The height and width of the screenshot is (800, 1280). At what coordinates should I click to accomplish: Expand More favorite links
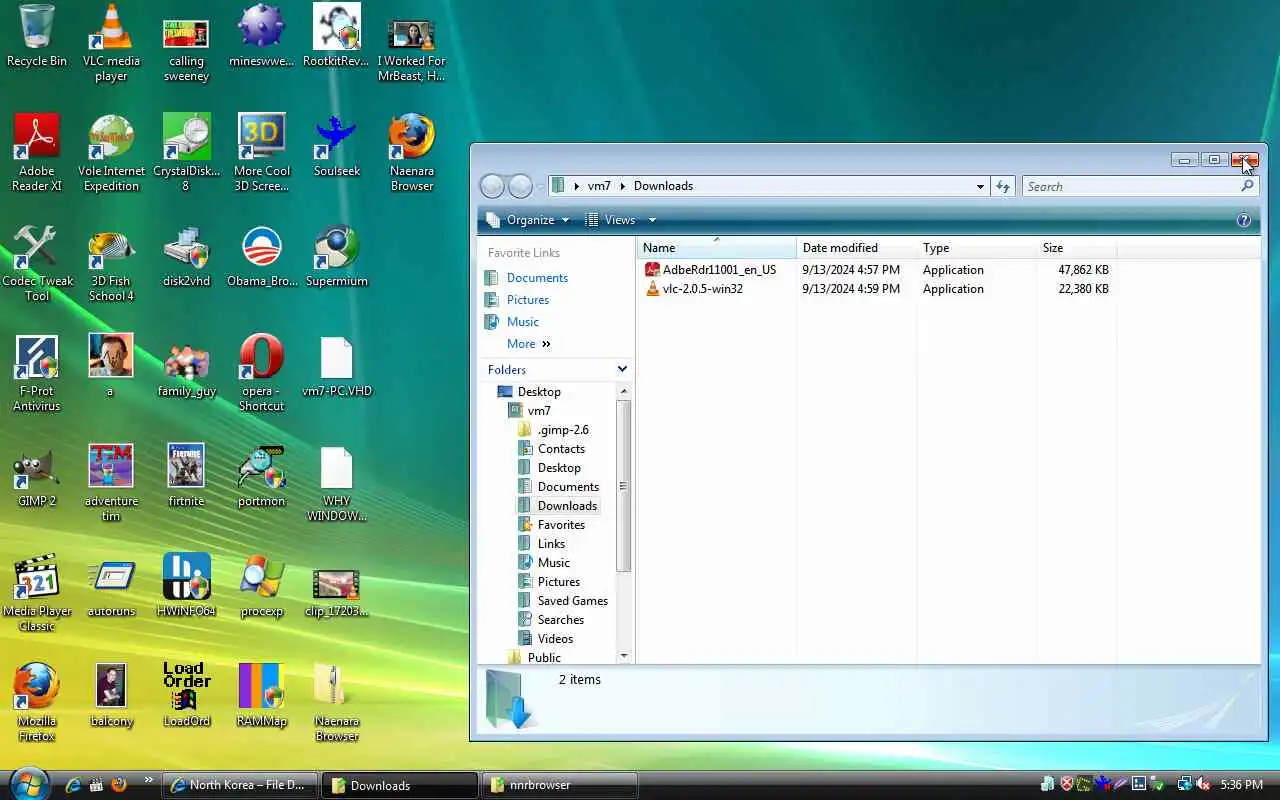point(528,344)
